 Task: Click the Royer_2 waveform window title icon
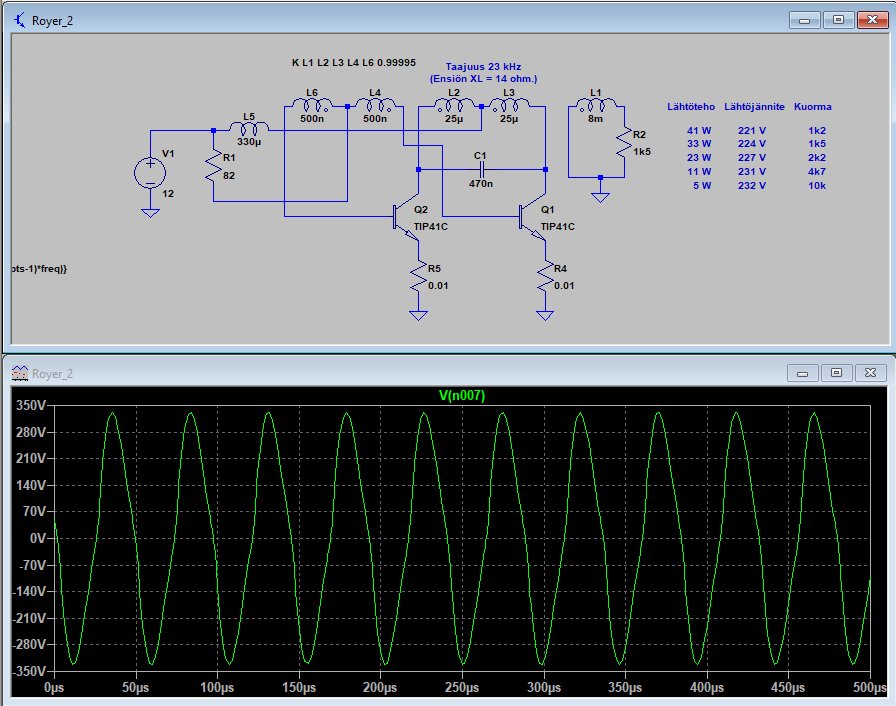click(x=19, y=373)
